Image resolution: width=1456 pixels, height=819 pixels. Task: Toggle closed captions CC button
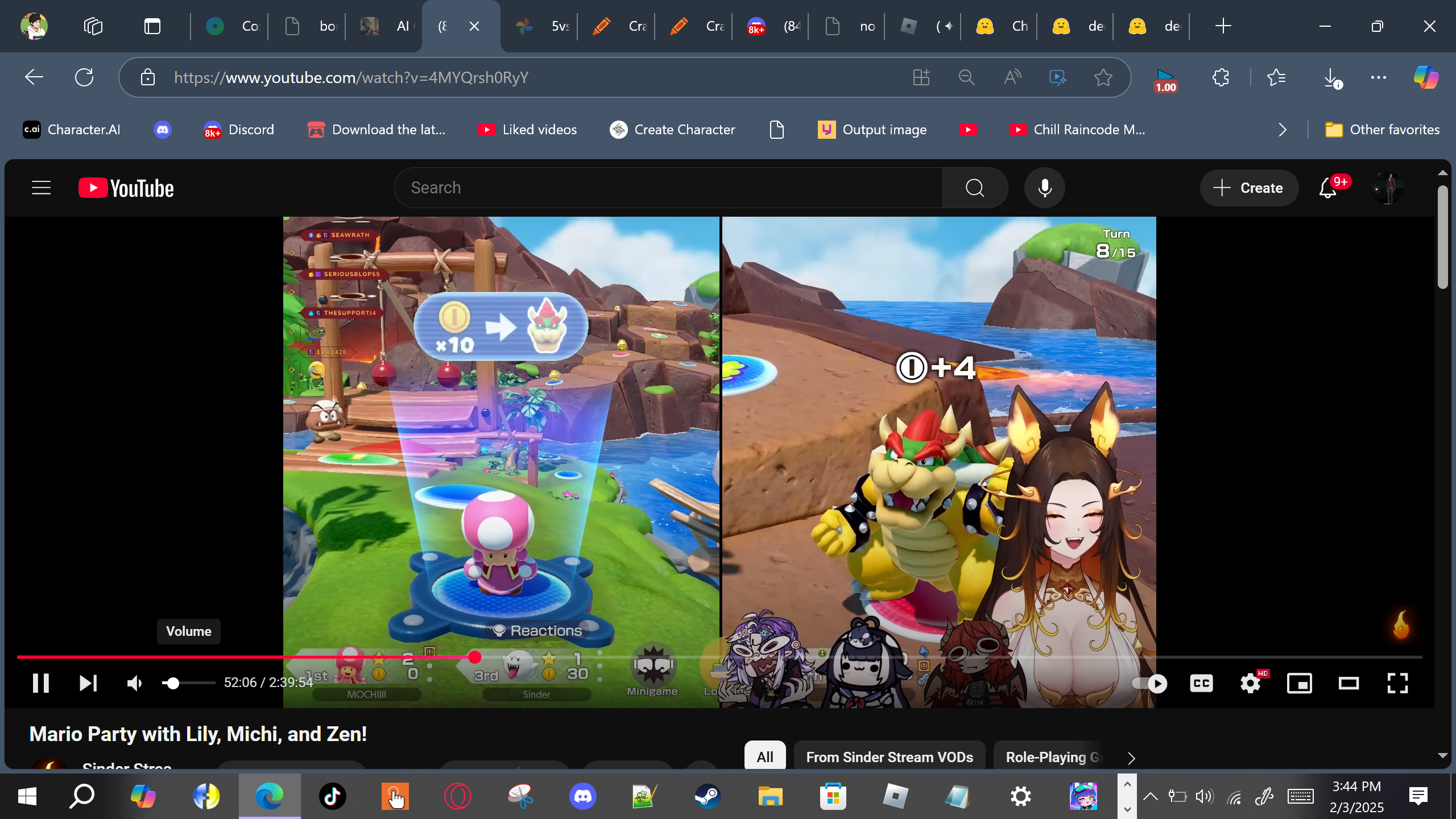1201,683
